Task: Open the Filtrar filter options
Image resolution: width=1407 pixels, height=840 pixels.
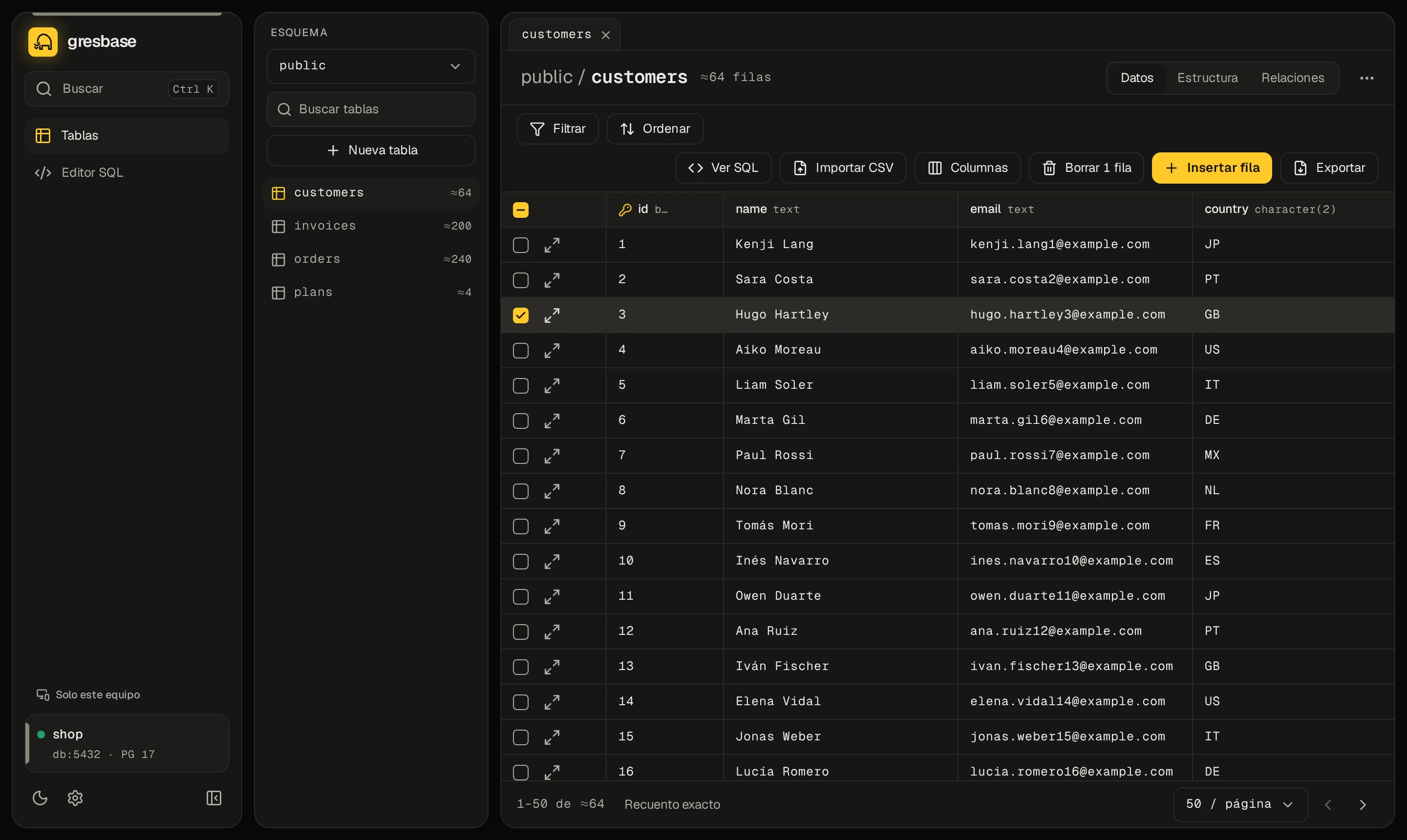Action: 557,129
